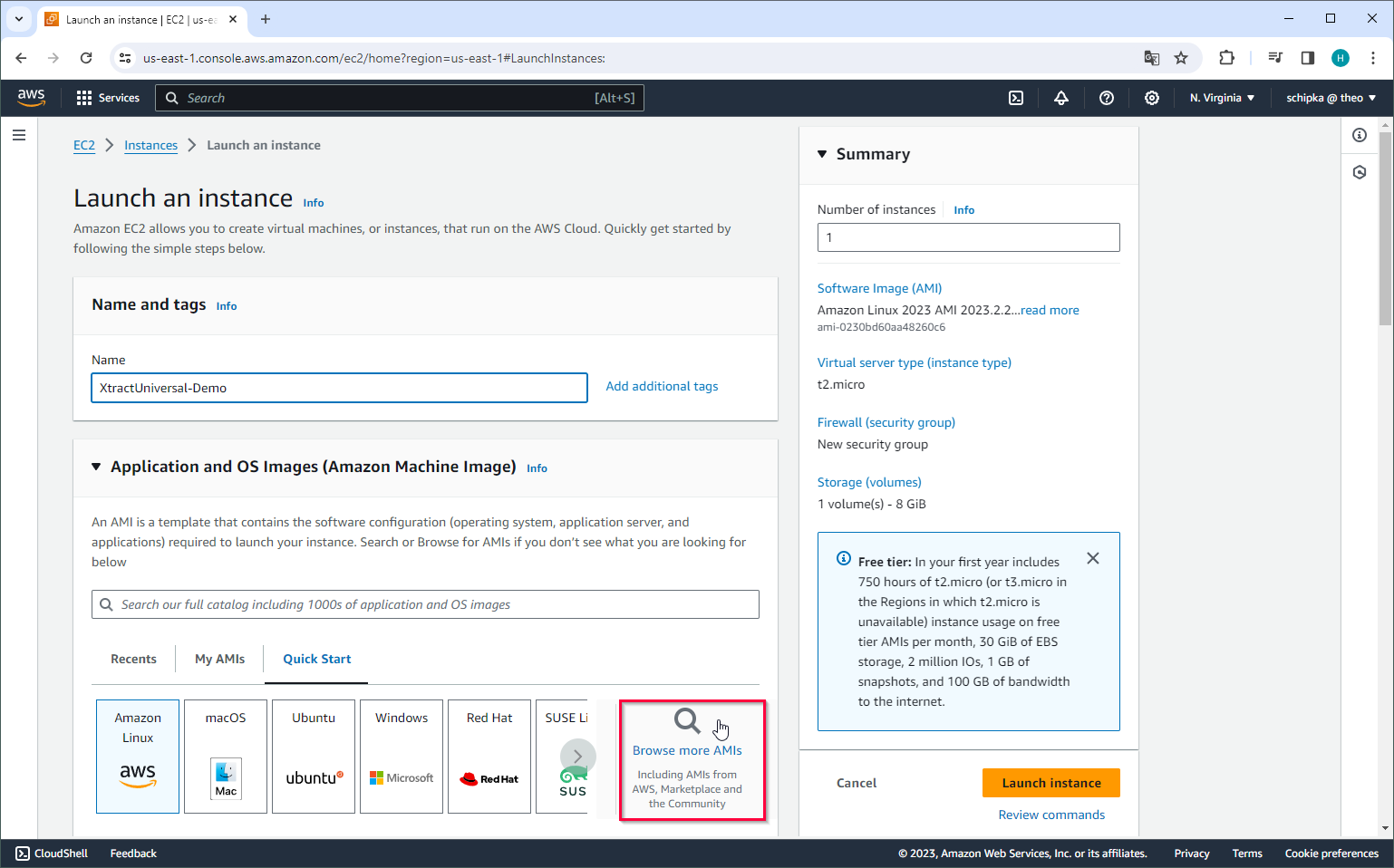Image resolution: width=1394 pixels, height=868 pixels.
Task: Open a new browser tab
Action: coord(266,19)
